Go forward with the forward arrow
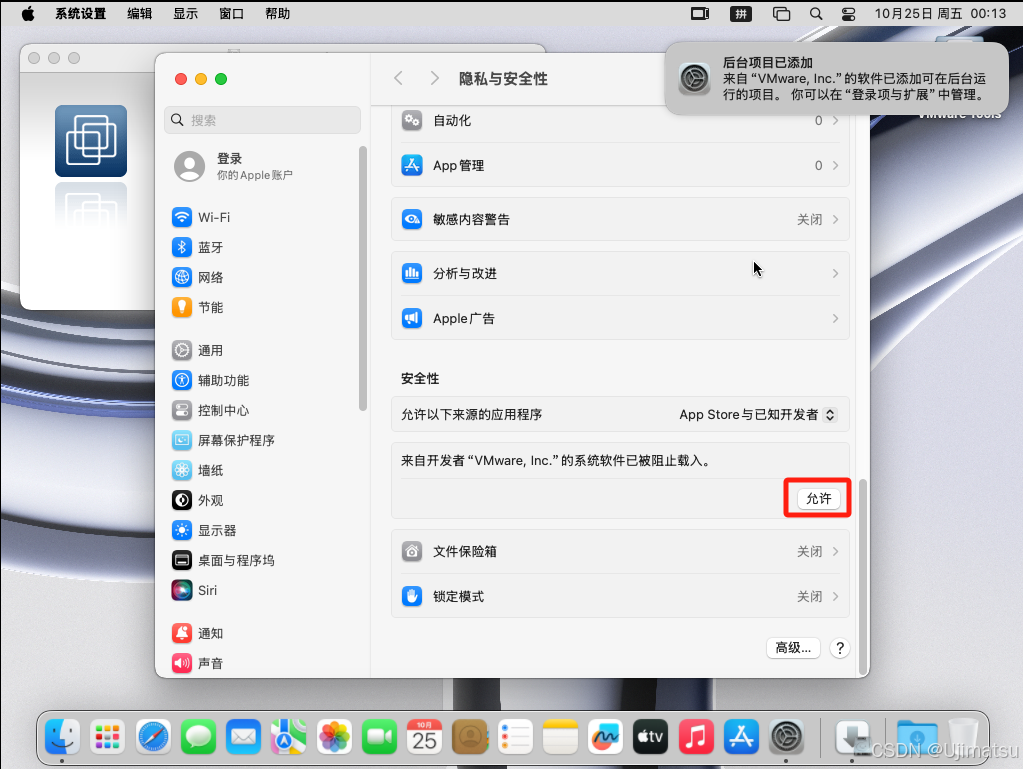 coord(435,79)
